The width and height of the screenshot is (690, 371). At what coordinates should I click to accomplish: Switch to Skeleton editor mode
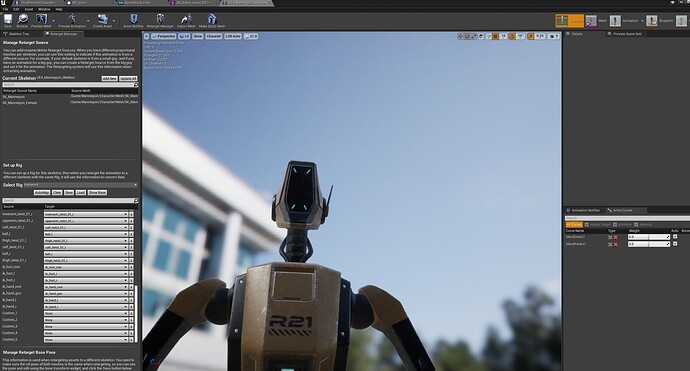[x=569, y=21]
